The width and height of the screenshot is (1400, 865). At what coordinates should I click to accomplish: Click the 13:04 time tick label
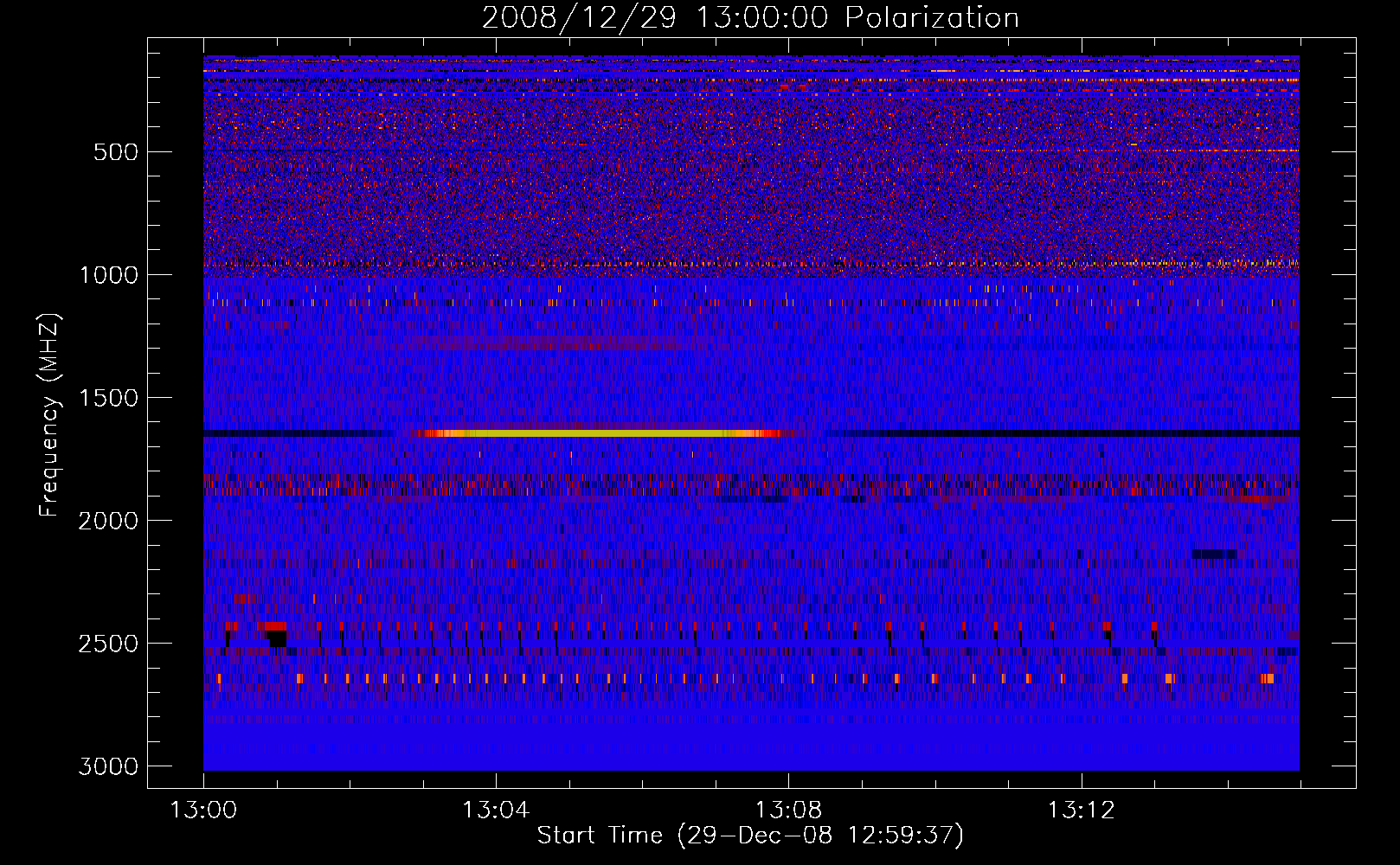[x=496, y=811]
